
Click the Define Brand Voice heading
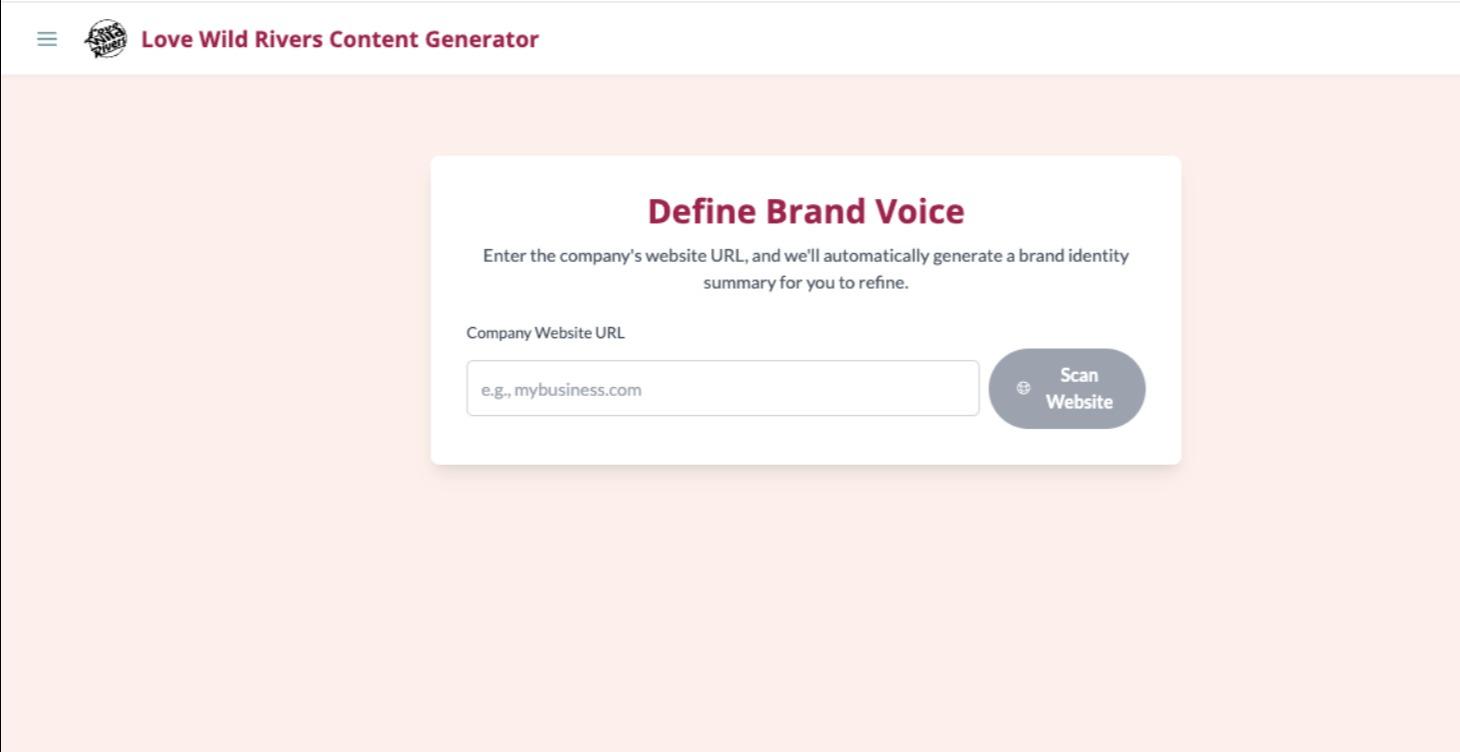(x=806, y=211)
